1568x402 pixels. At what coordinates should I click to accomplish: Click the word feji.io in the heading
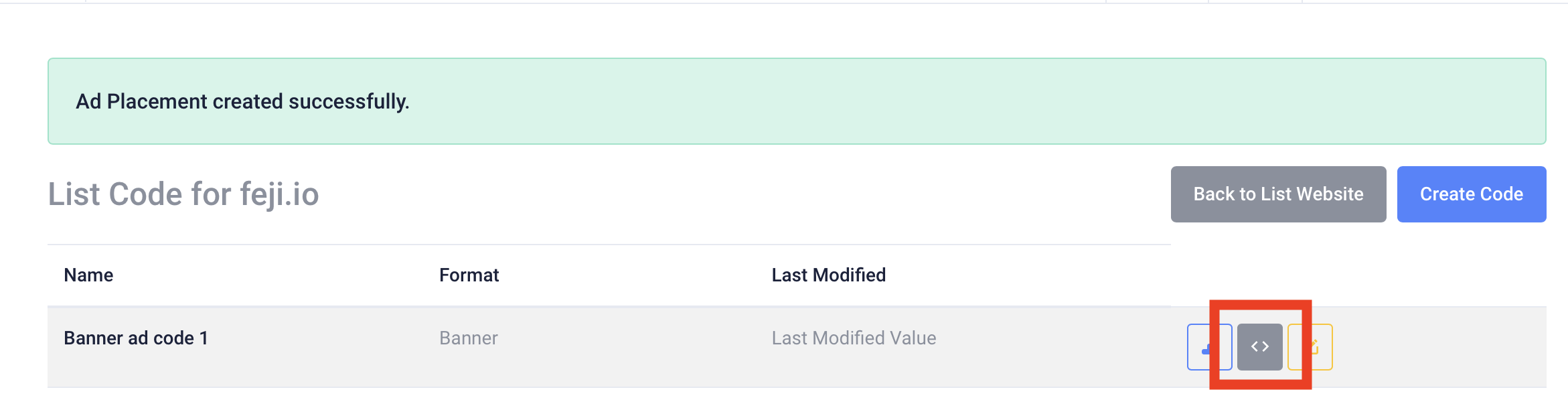pyautogui.click(x=279, y=194)
